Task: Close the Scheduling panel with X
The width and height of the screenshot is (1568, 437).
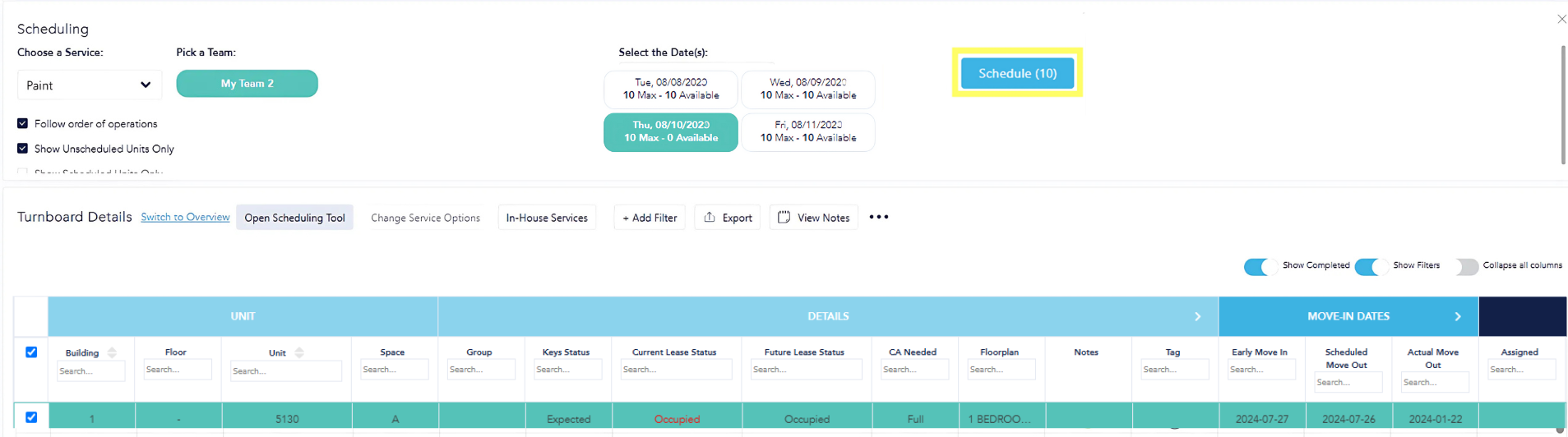Action: [x=1561, y=19]
